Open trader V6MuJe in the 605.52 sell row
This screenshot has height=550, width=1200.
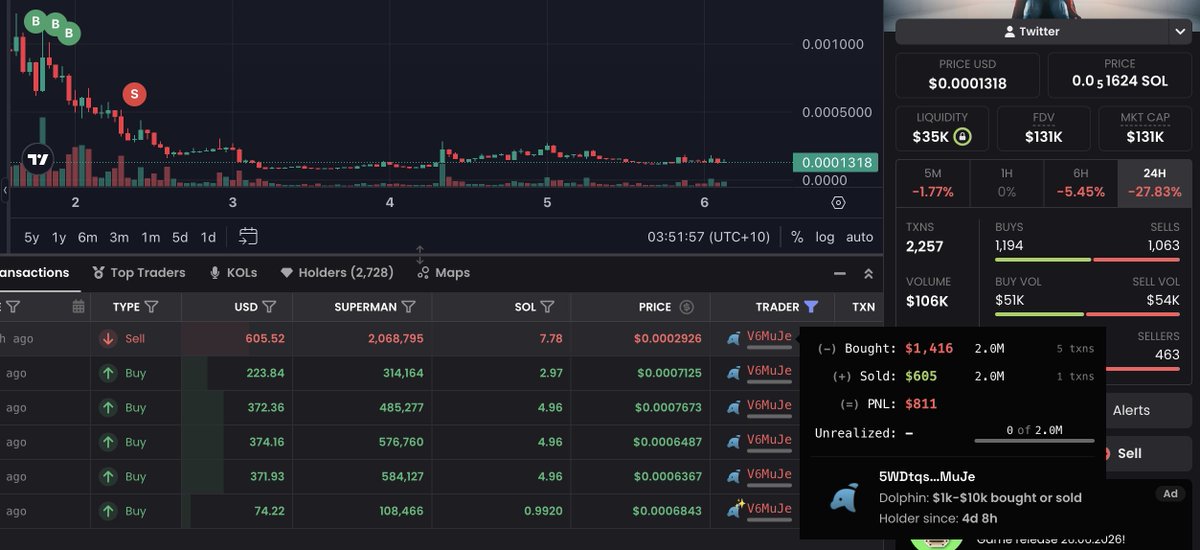769,337
